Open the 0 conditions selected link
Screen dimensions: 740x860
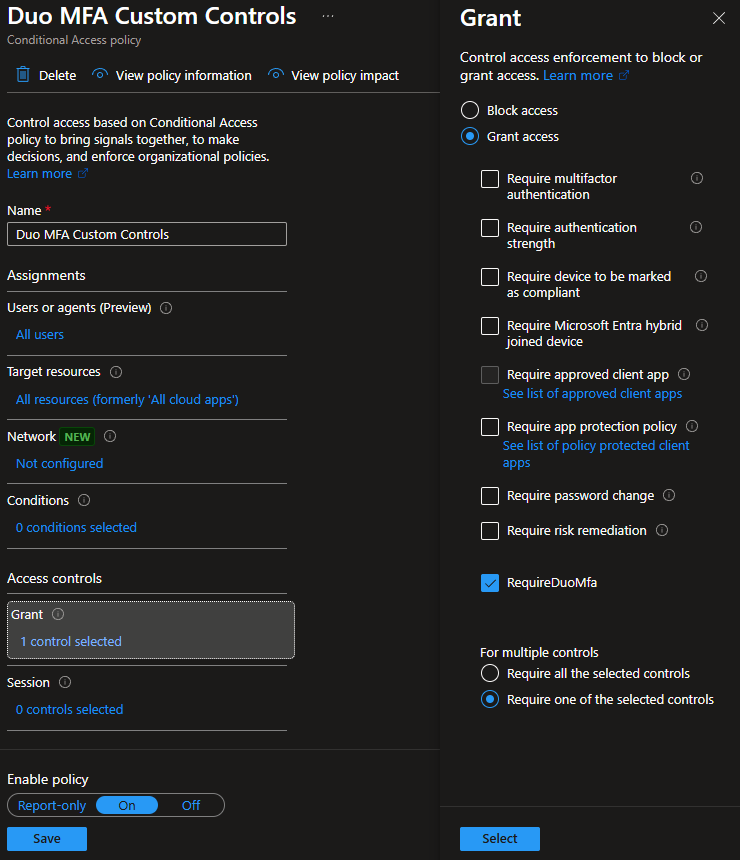coord(76,527)
